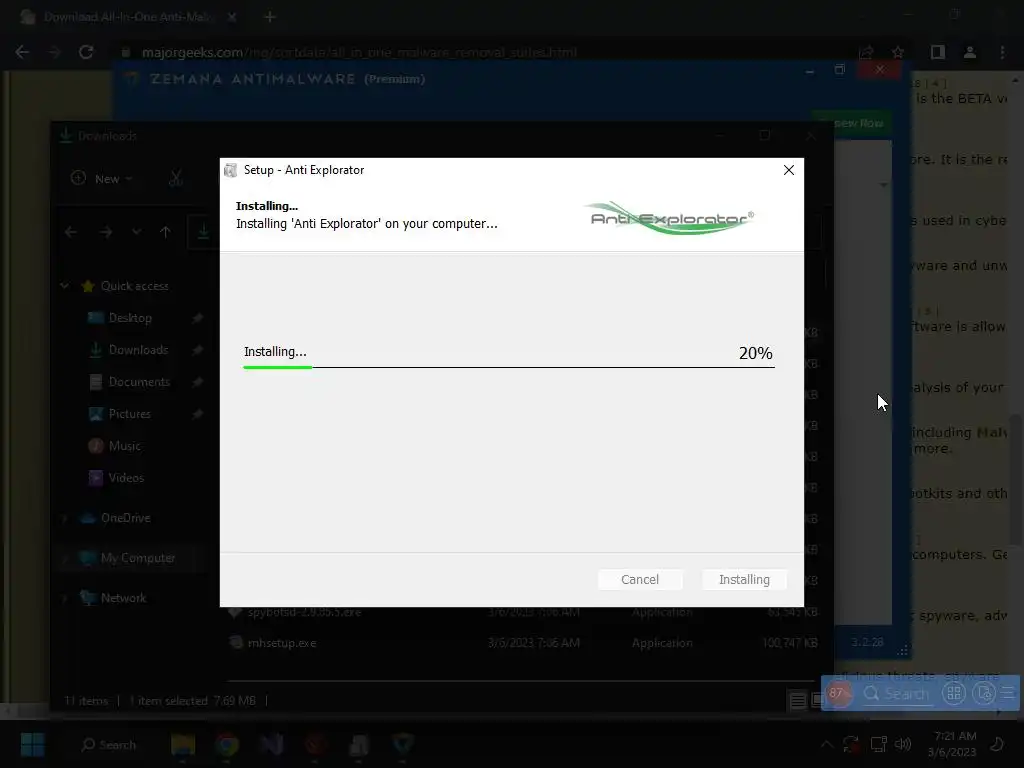Expand the OneDrive tree node
Viewport: 1024px width, 768px height.
coord(65,518)
